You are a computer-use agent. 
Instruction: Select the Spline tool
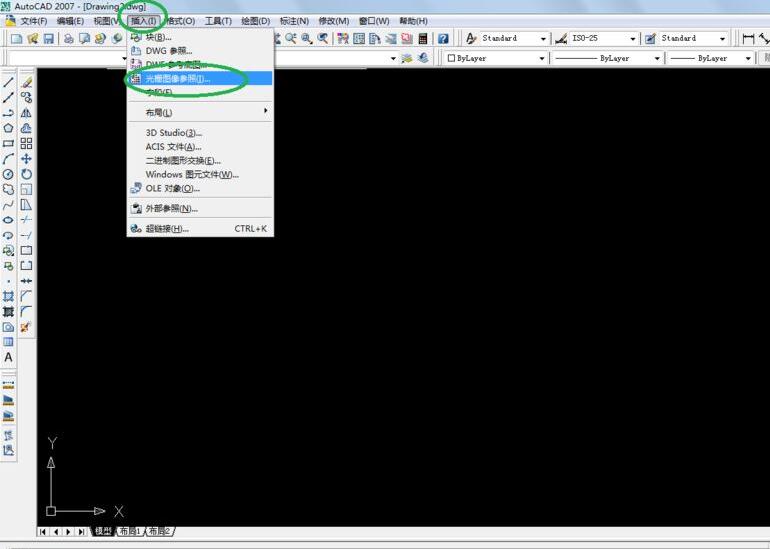coord(8,205)
